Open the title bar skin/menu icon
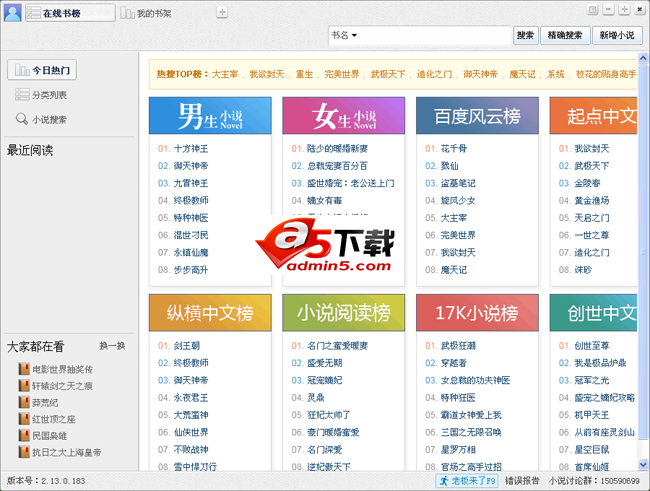The height and width of the screenshot is (491, 650). click(593, 9)
